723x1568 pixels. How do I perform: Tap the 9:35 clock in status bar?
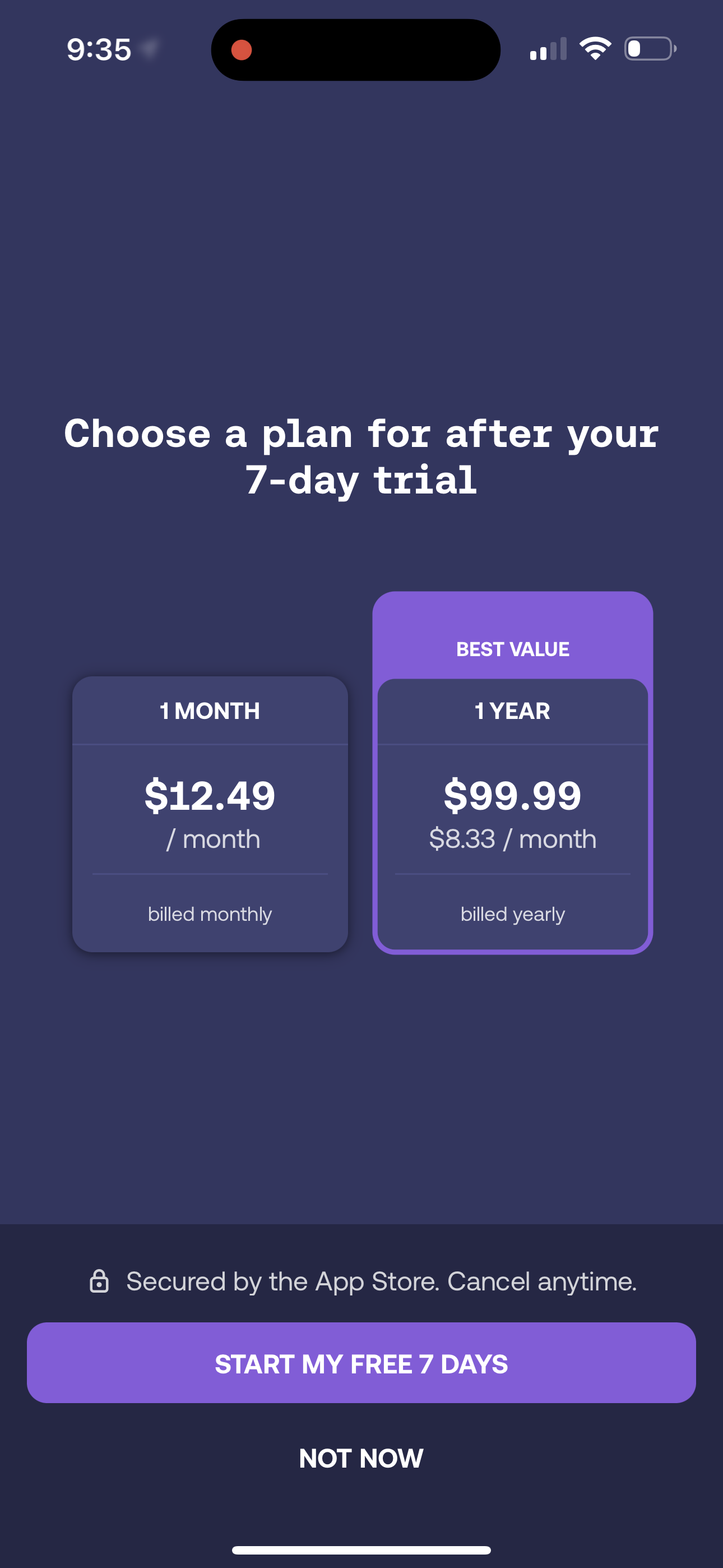(99, 49)
